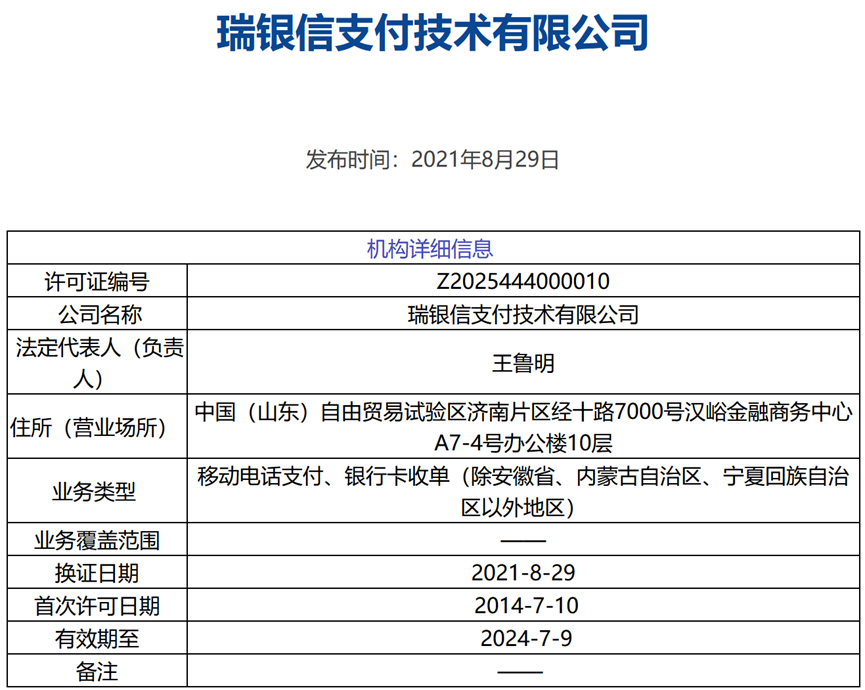The image size is (865, 690).
Task: Select the date 2014-7-10
Action: click(x=526, y=606)
